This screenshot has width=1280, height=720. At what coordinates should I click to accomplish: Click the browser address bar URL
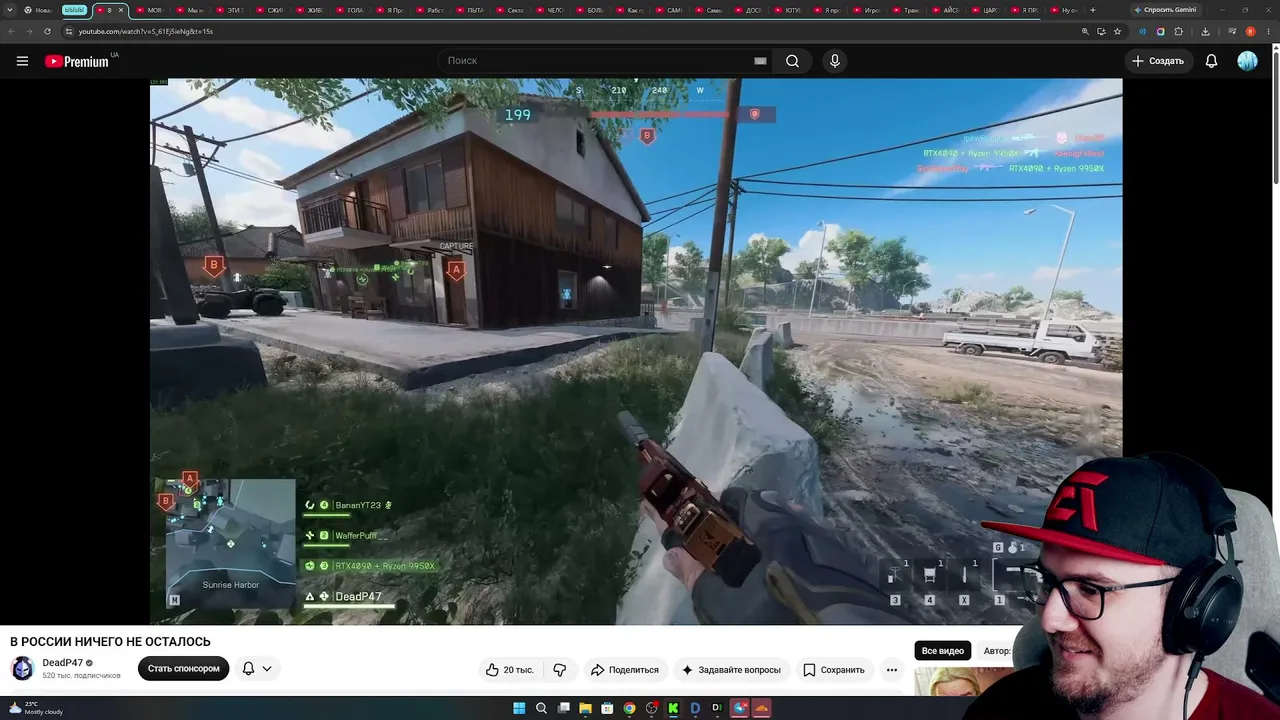coord(146,31)
